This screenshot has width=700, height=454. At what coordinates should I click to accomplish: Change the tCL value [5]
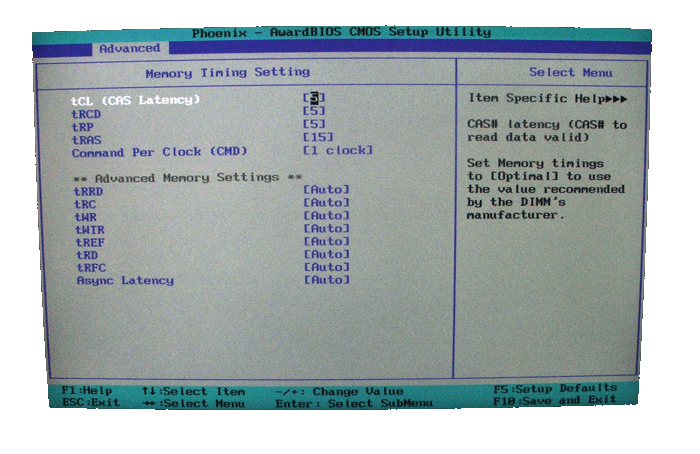coord(314,98)
